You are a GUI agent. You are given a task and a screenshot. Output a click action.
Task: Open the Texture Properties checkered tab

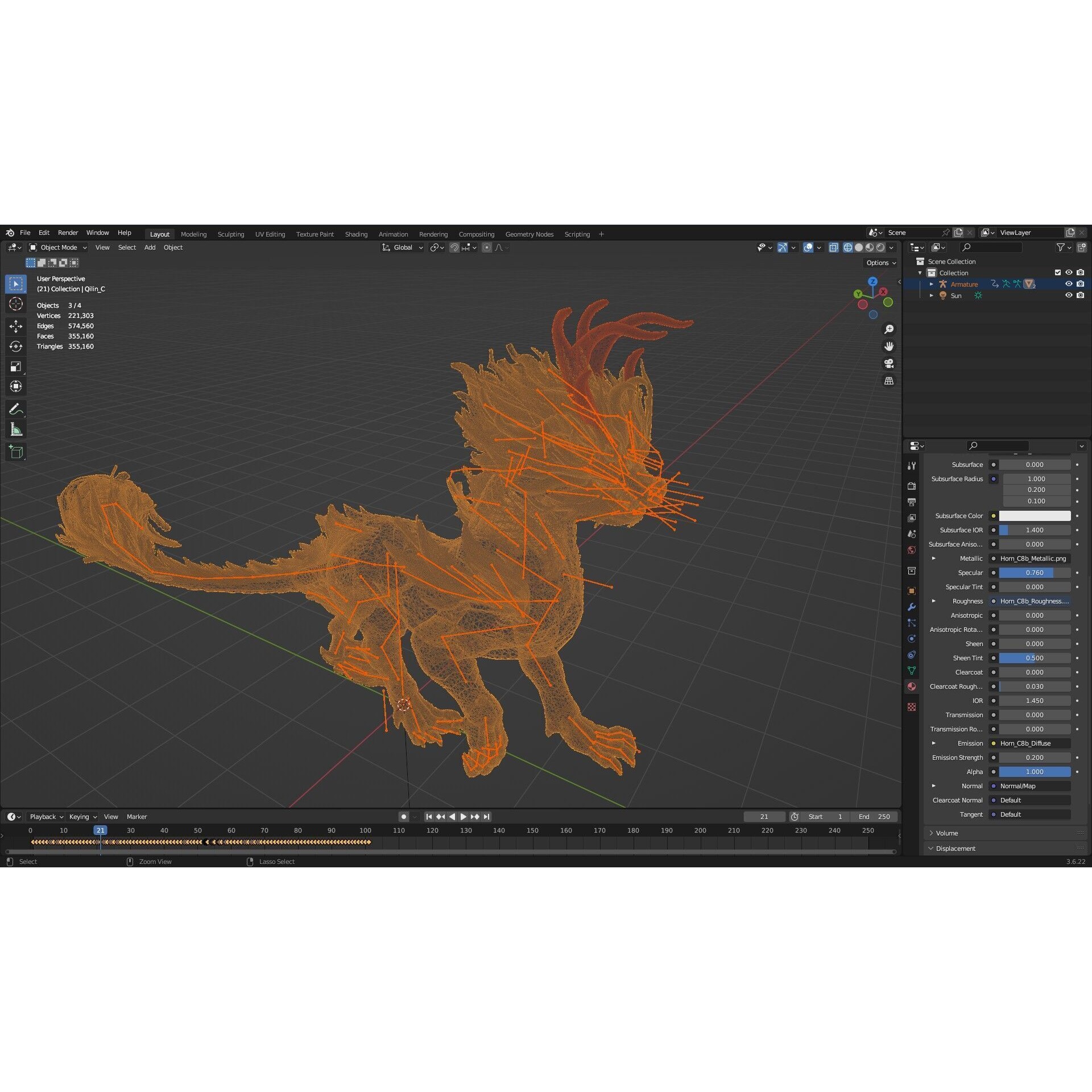(912, 707)
